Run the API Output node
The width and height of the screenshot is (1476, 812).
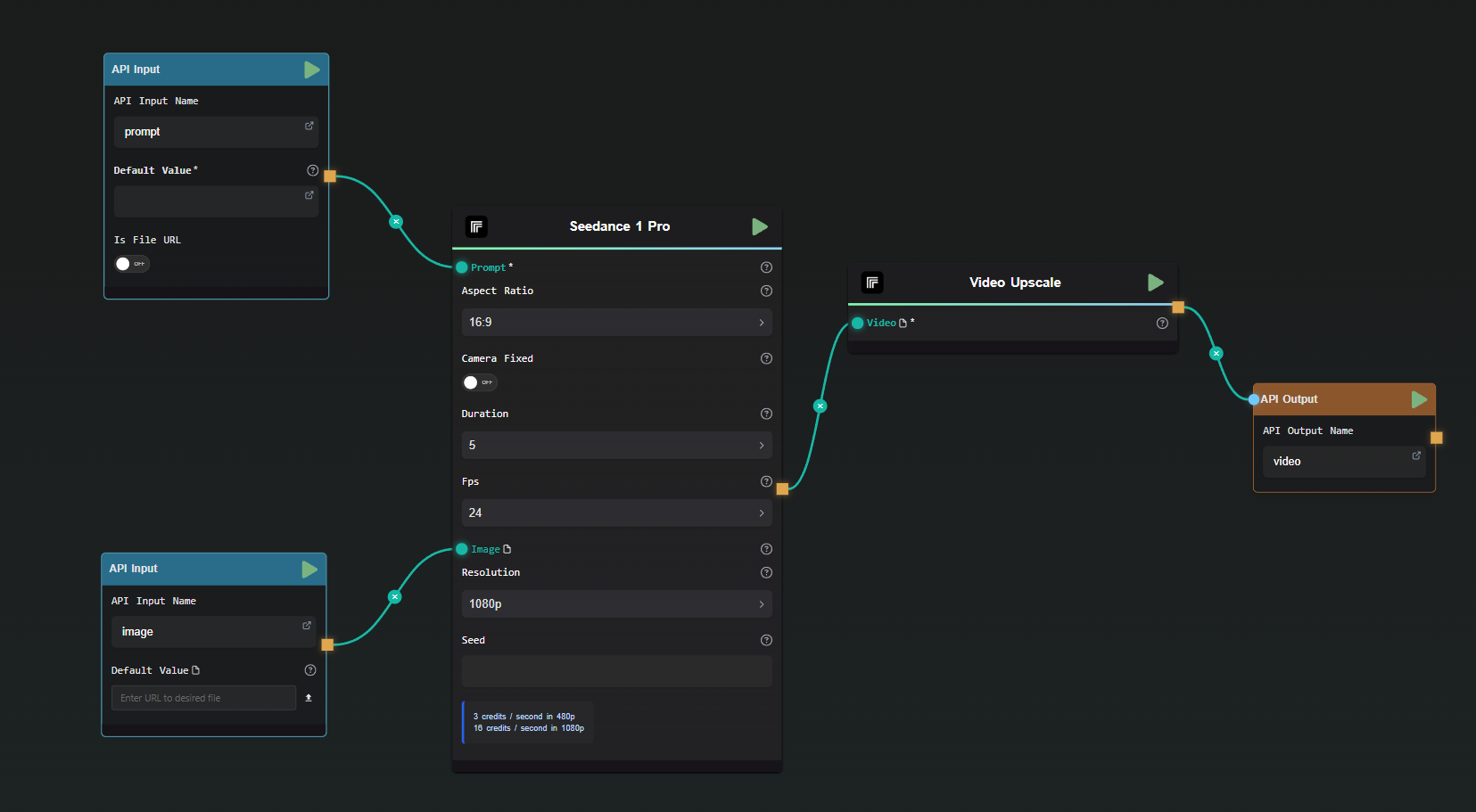tap(1418, 399)
